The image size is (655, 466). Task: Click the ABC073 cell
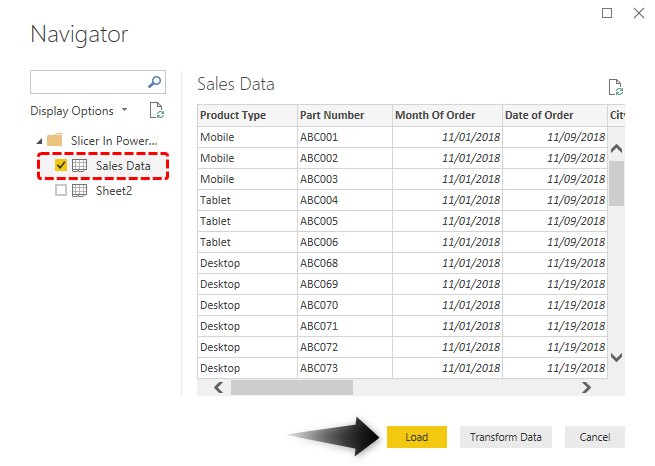tap(345, 368)
